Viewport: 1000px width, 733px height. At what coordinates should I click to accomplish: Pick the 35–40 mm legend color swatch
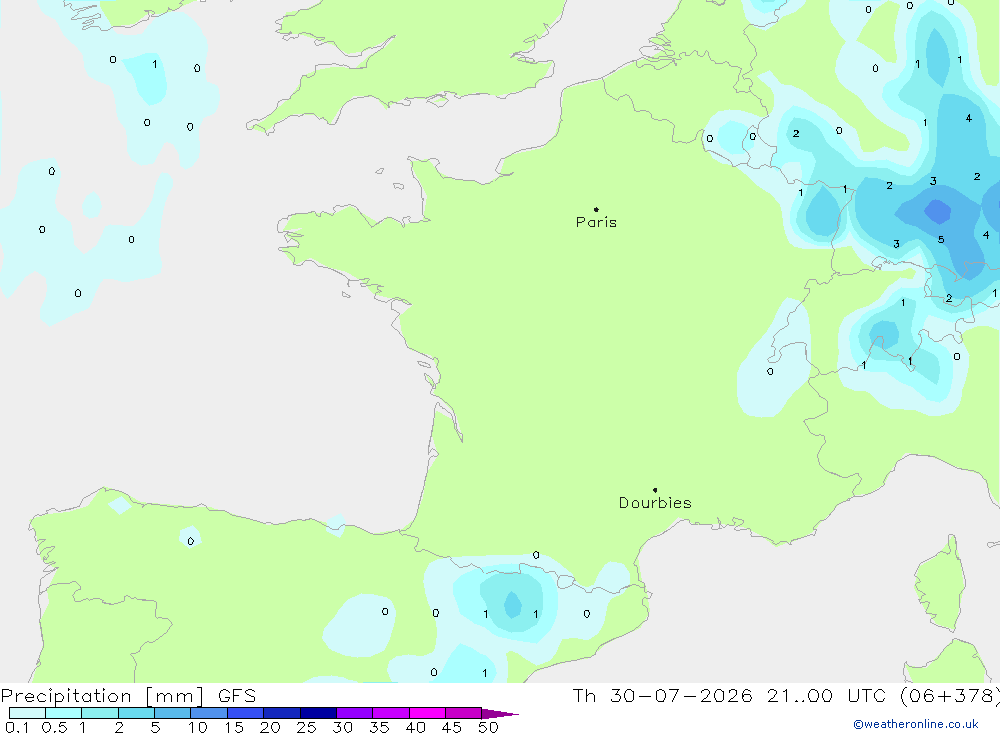coord(391,713)
